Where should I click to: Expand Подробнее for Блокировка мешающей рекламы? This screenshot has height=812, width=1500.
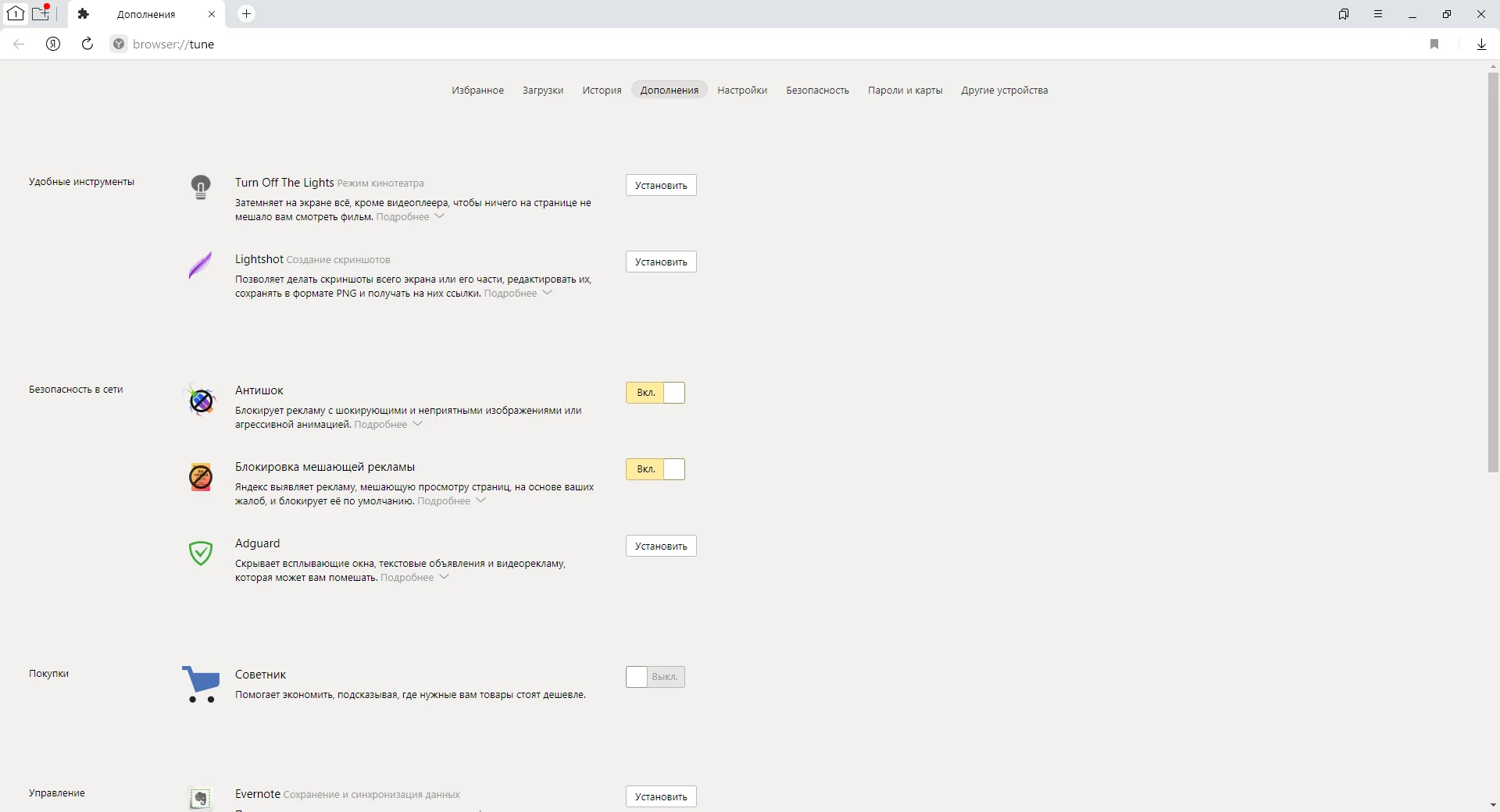tap(452, 501)
